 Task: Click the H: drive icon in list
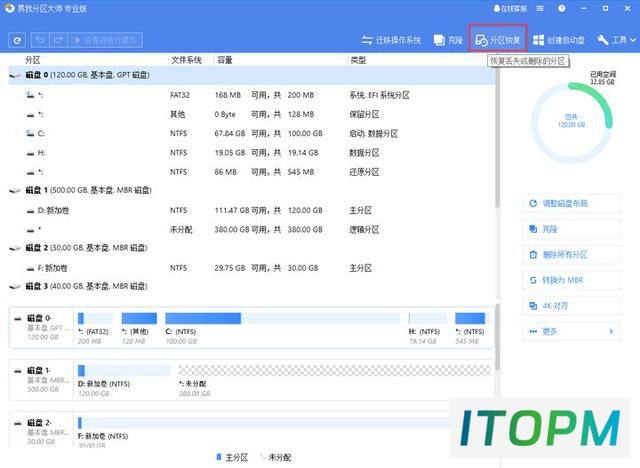30,153
